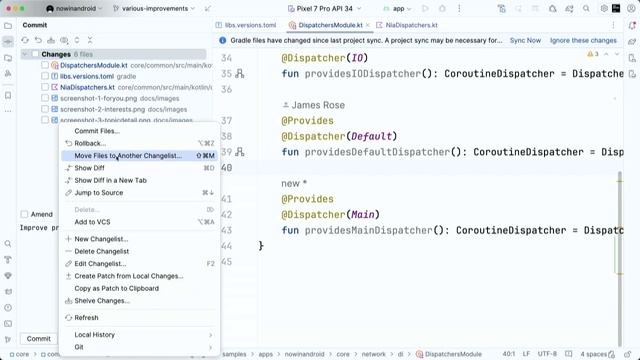640x360 pixels.
Task: Select Move Files to Another Changelist...
Action: click(139, 156)
